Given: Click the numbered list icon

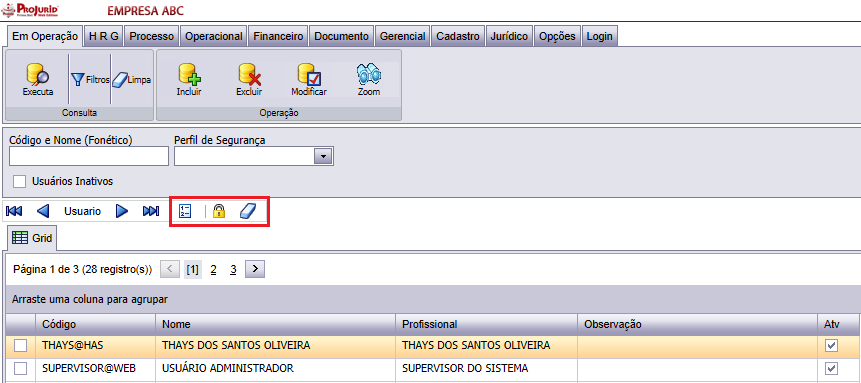Looking at the screenshot, I should tap(186, 211).
